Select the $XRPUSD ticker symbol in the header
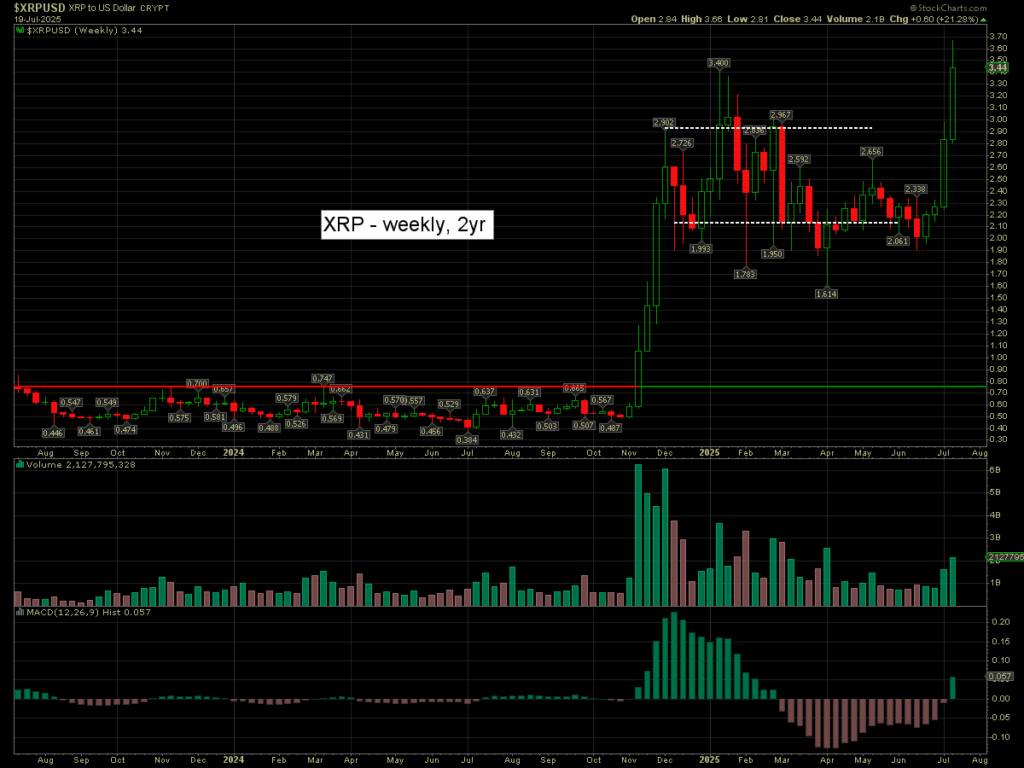This screenshot has width=1024, height=768. [x=39, y=8]
